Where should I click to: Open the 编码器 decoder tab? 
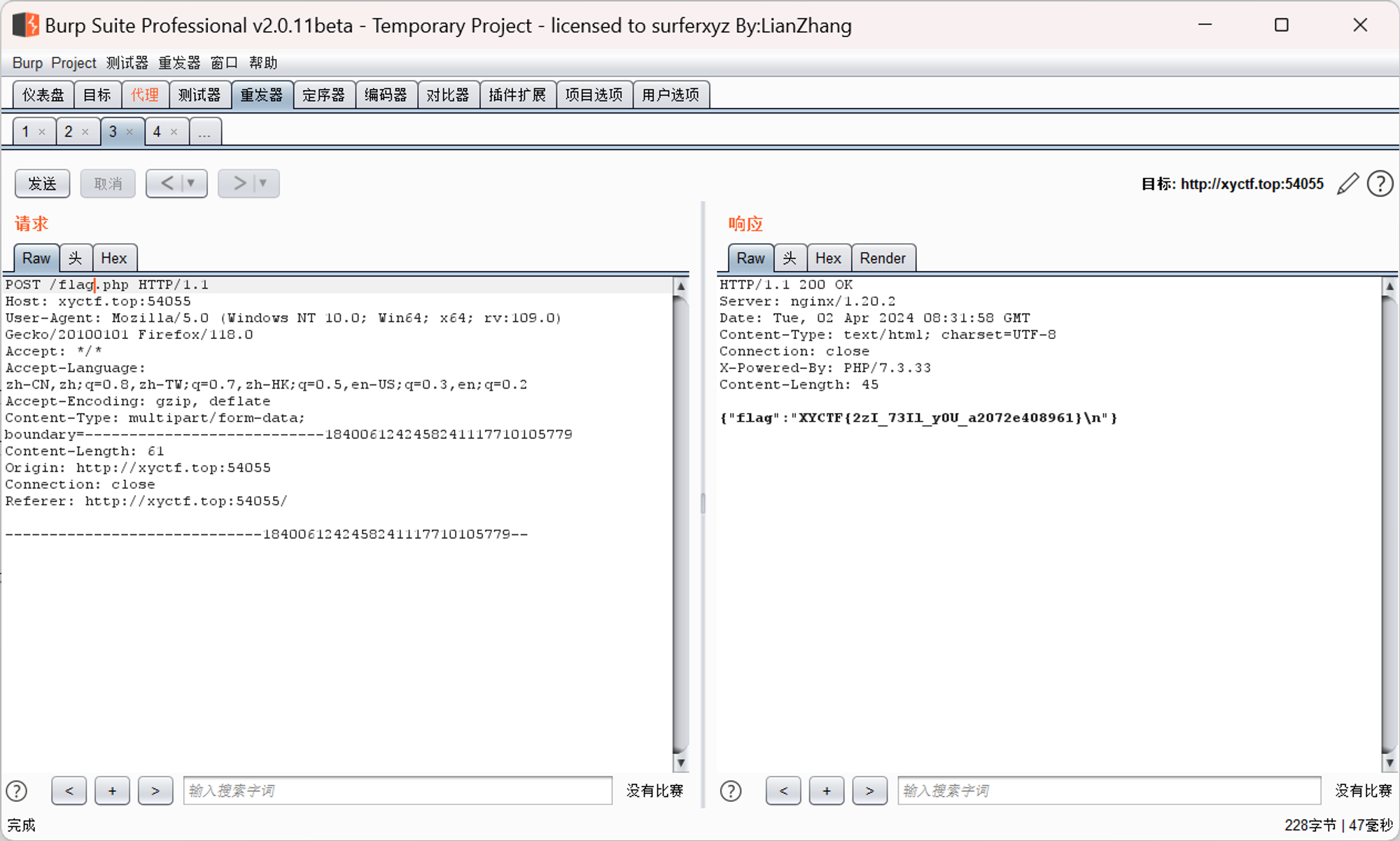coord(386,95)
